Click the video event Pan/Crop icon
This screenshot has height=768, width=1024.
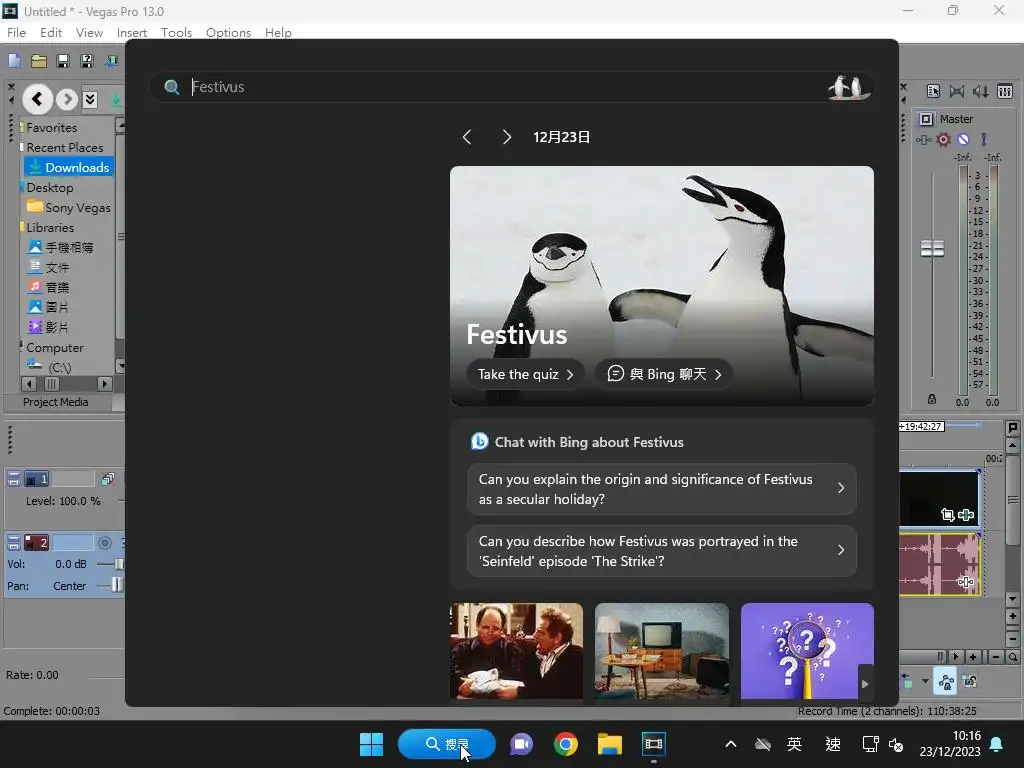948,515
